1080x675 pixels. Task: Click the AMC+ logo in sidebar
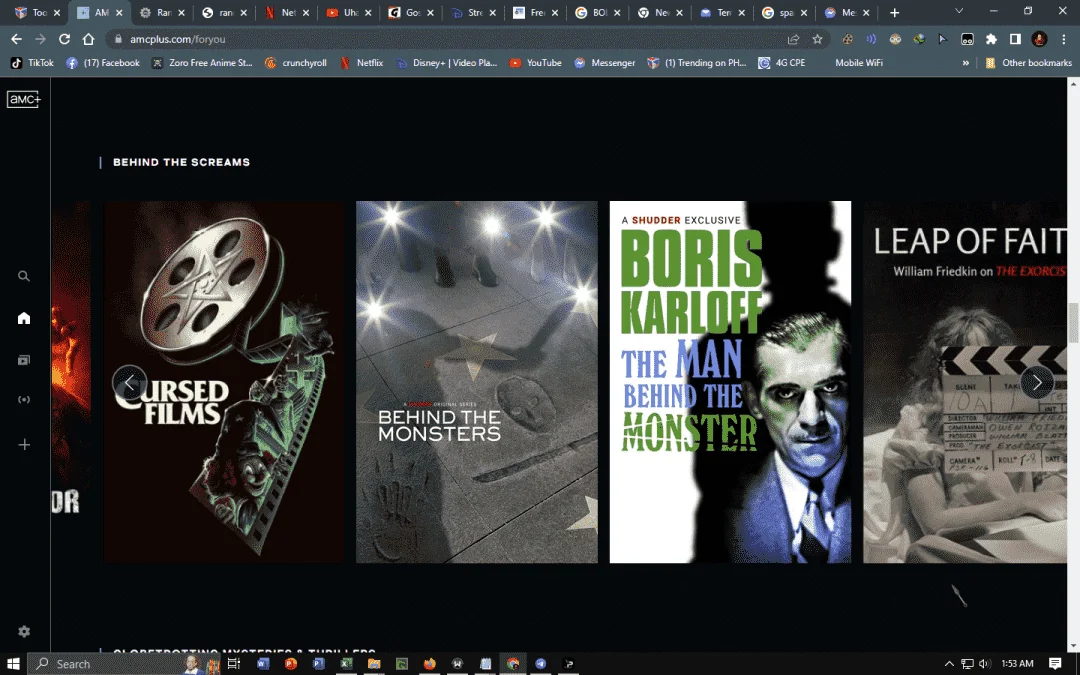[24, 99]
